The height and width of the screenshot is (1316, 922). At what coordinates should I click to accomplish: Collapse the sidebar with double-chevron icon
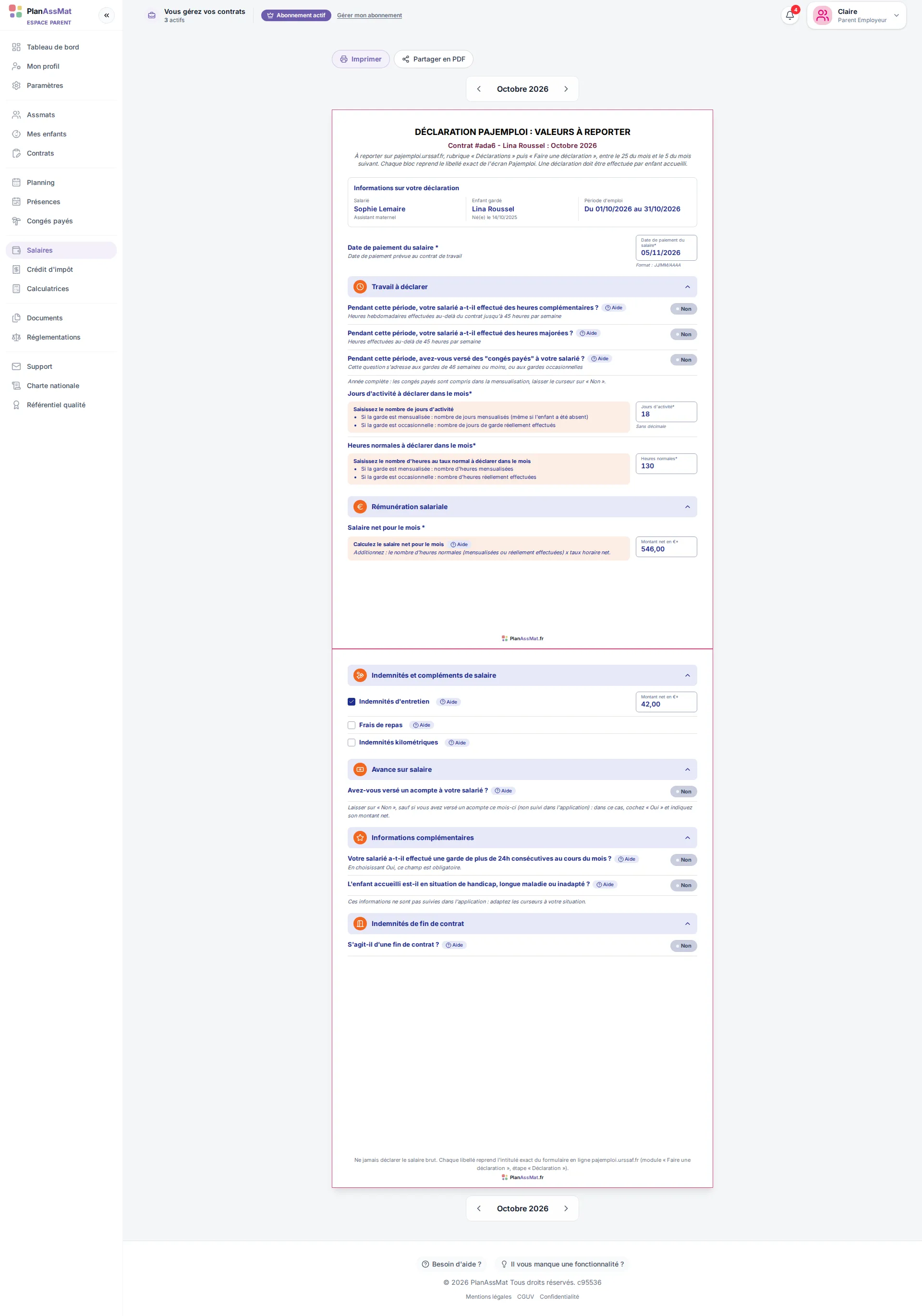pos(107,15)
